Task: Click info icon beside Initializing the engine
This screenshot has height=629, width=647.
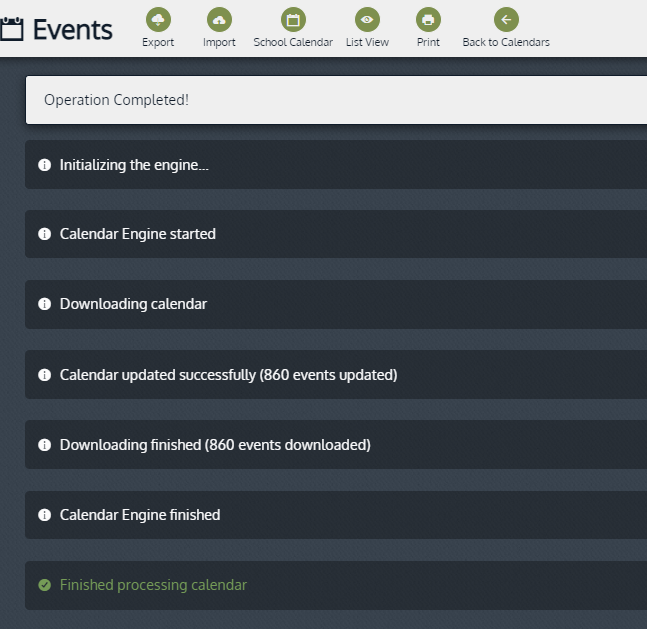Action: 45,165
